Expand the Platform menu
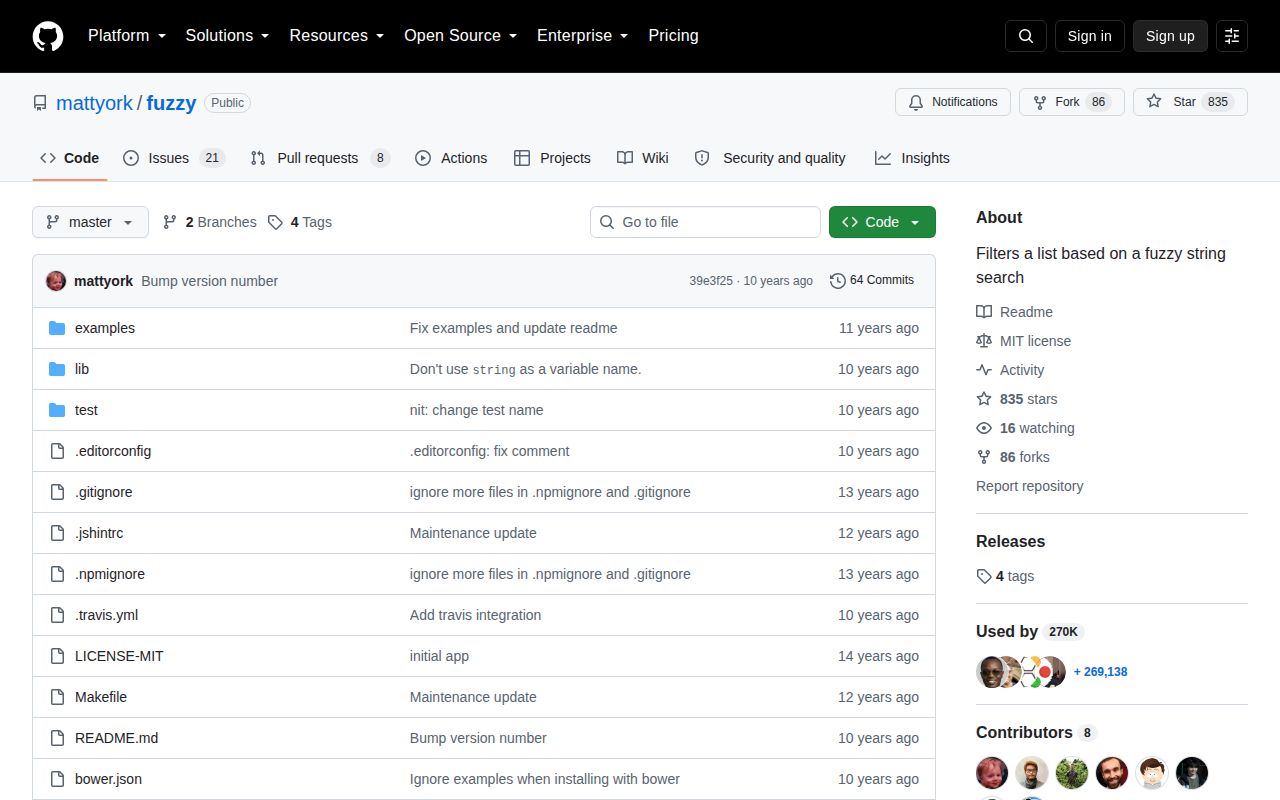 pyautogui.click(x=128, y=35)
